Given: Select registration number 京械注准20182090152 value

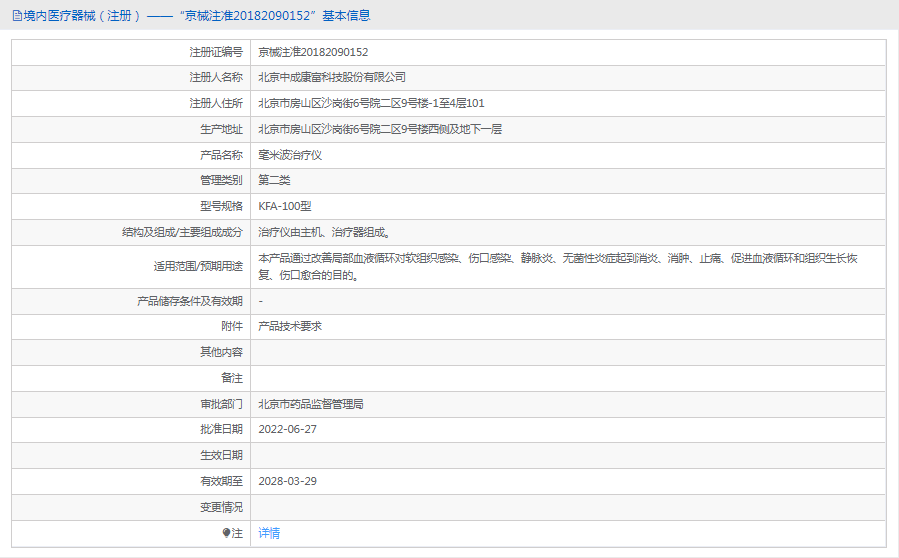Looking at the screenshot, I should pos(313,52).
